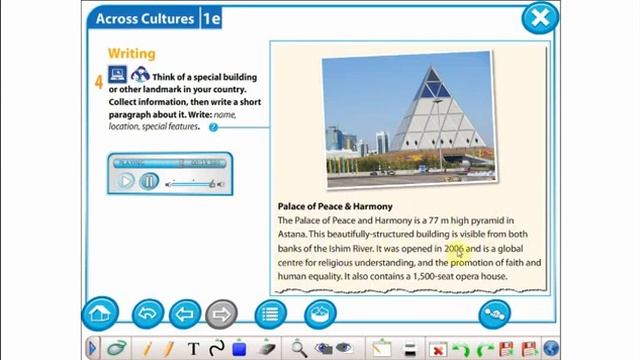Select the magnifying glass zoom tool

(x=299, y=349)
